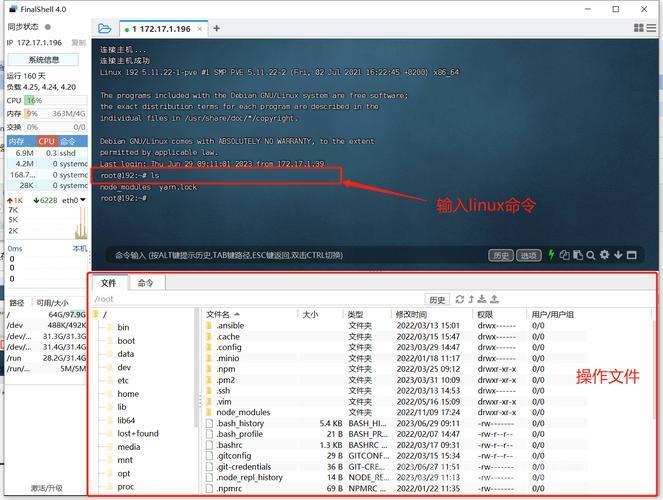Open 系统信息 system info button
The image size is (663, 500).
tap(43, 60)
